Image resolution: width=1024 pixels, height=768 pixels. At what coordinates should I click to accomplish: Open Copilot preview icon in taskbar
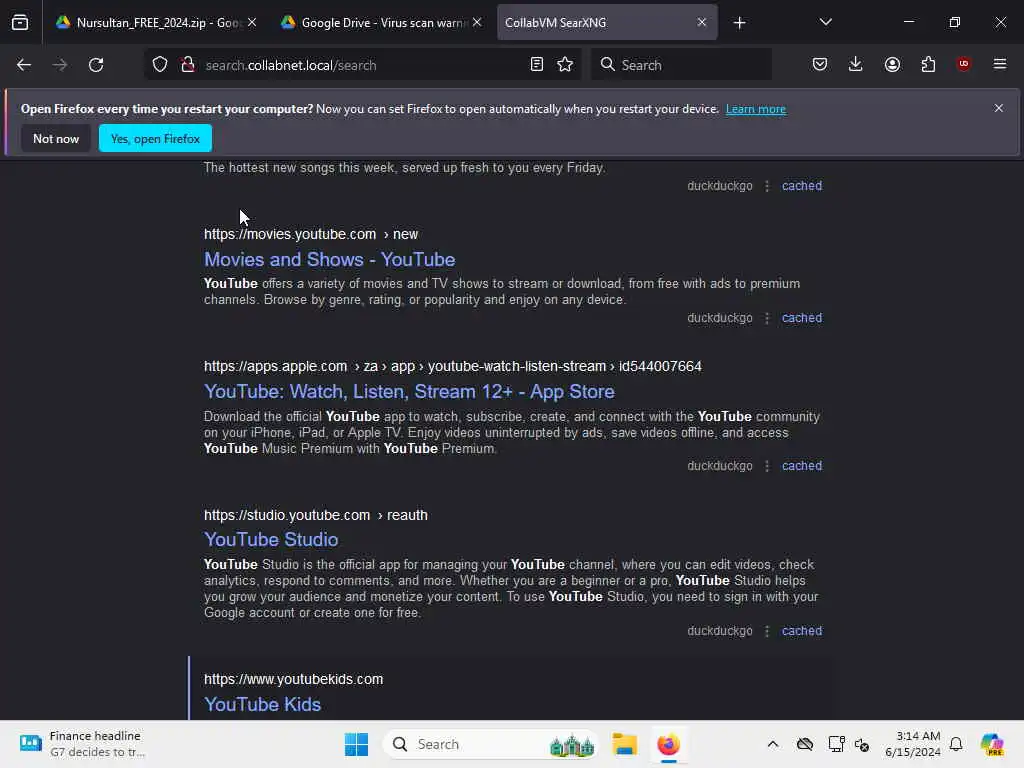[x=991, y=744]
